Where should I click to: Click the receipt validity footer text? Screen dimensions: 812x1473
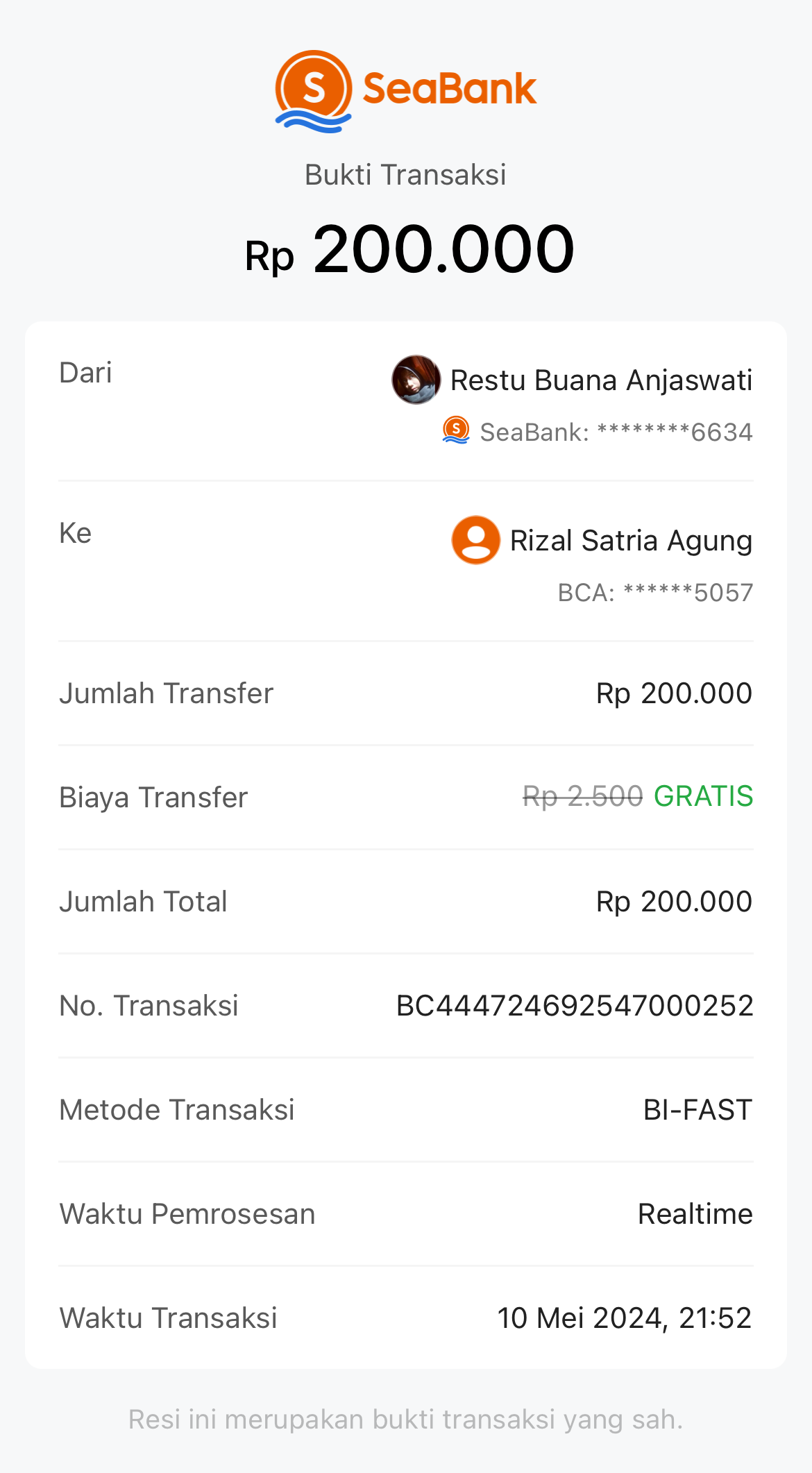[406, 1420]
